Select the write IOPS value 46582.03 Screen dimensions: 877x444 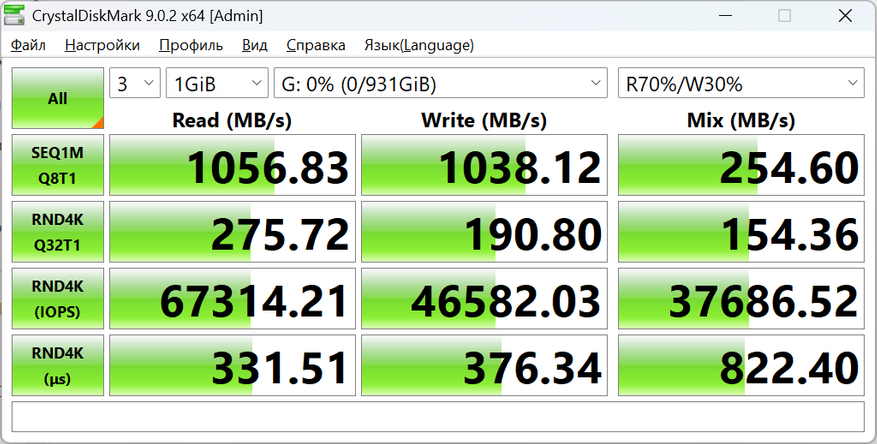point(484,299)
